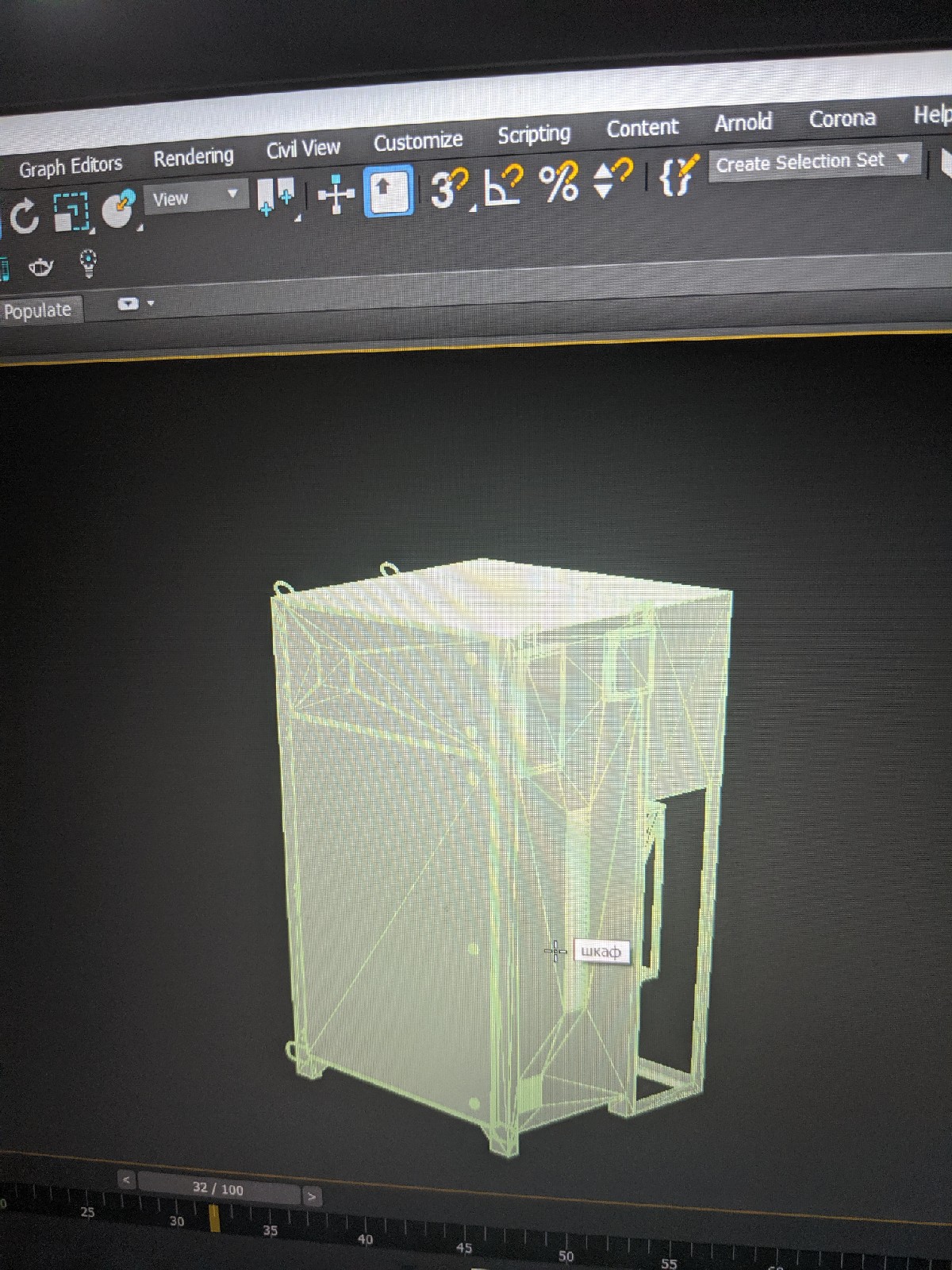The height and width of the screenshot is (1270, 952).
Task: Open the Rendering menu
Action: coord(194,158)
